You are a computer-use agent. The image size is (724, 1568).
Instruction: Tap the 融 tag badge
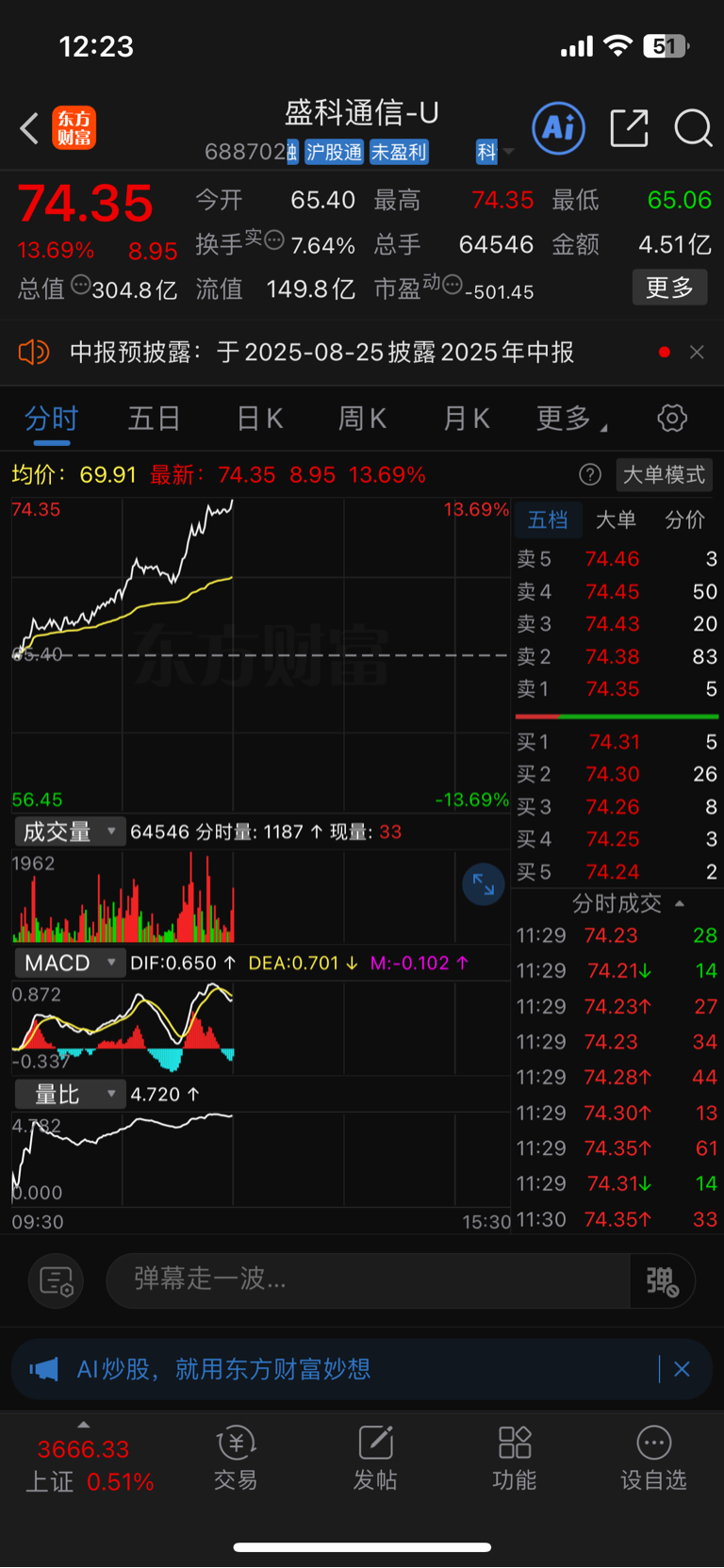pyautogui.click(x=292, y=152)
